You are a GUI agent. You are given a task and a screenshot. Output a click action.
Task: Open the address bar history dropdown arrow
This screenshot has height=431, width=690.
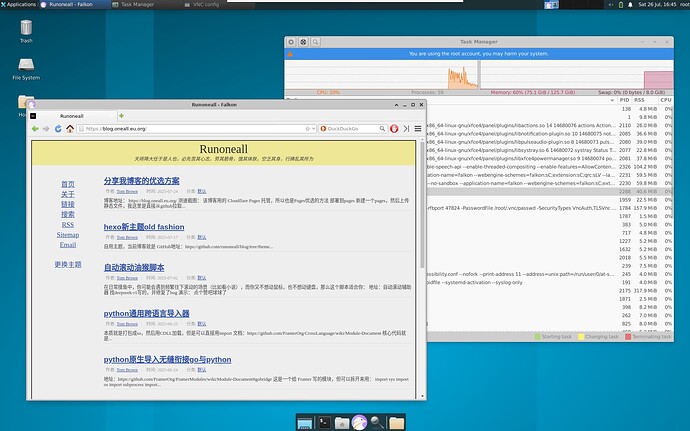[x=313, y=129]
